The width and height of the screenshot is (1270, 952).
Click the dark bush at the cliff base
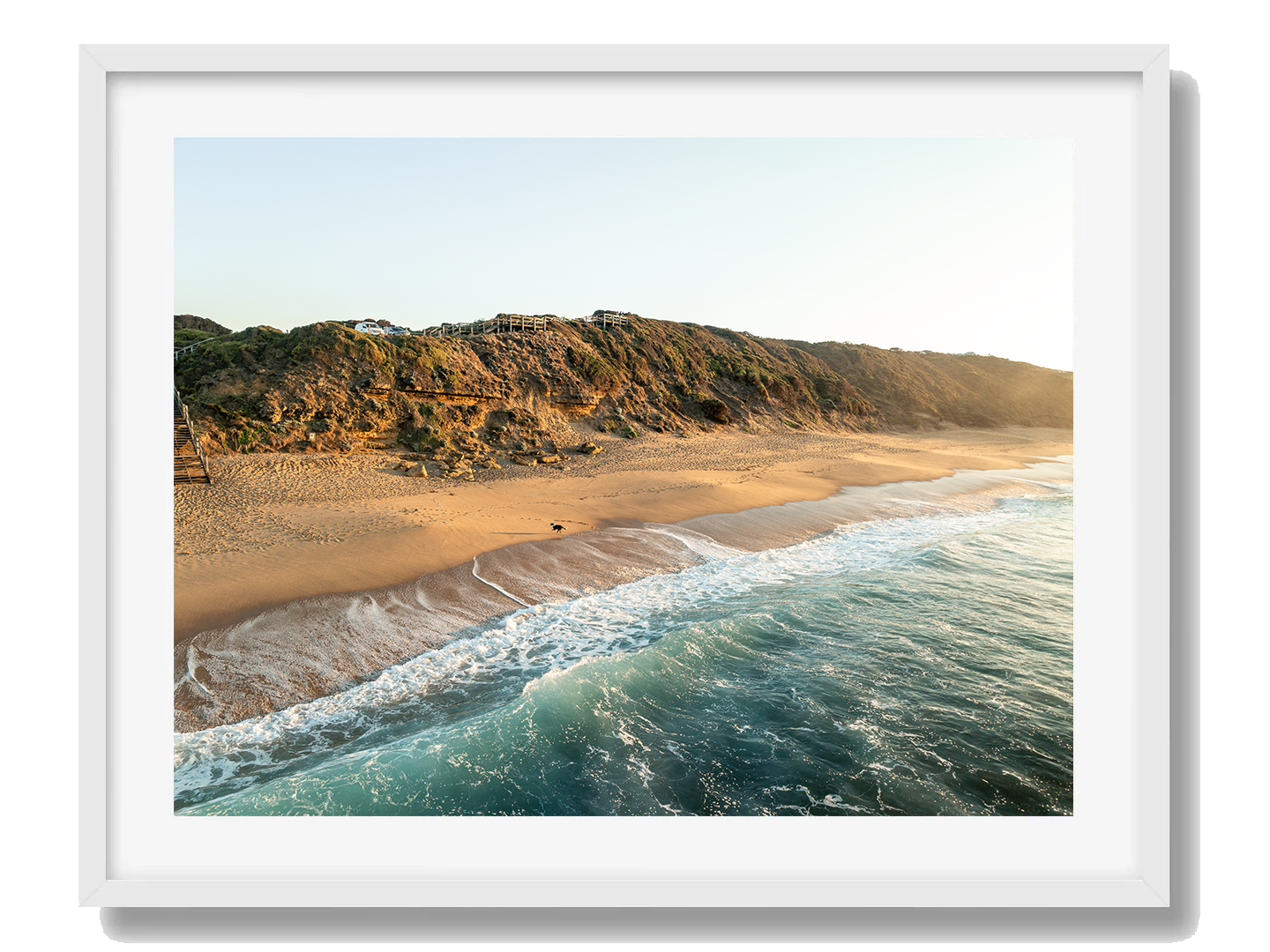pyautogui.click(x=714, y=410)
